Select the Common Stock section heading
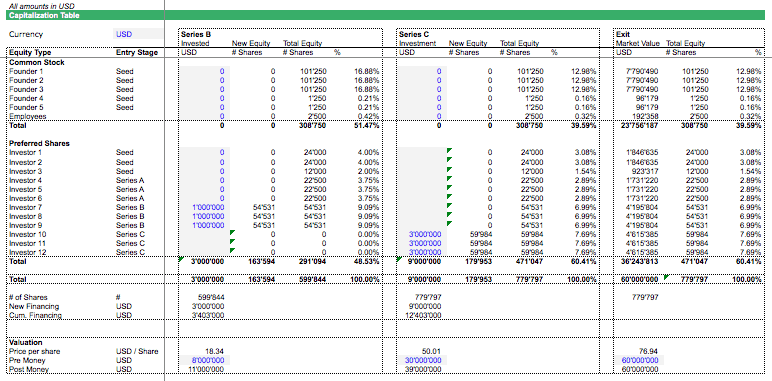 pyautogui.click(x=37, y=63)
